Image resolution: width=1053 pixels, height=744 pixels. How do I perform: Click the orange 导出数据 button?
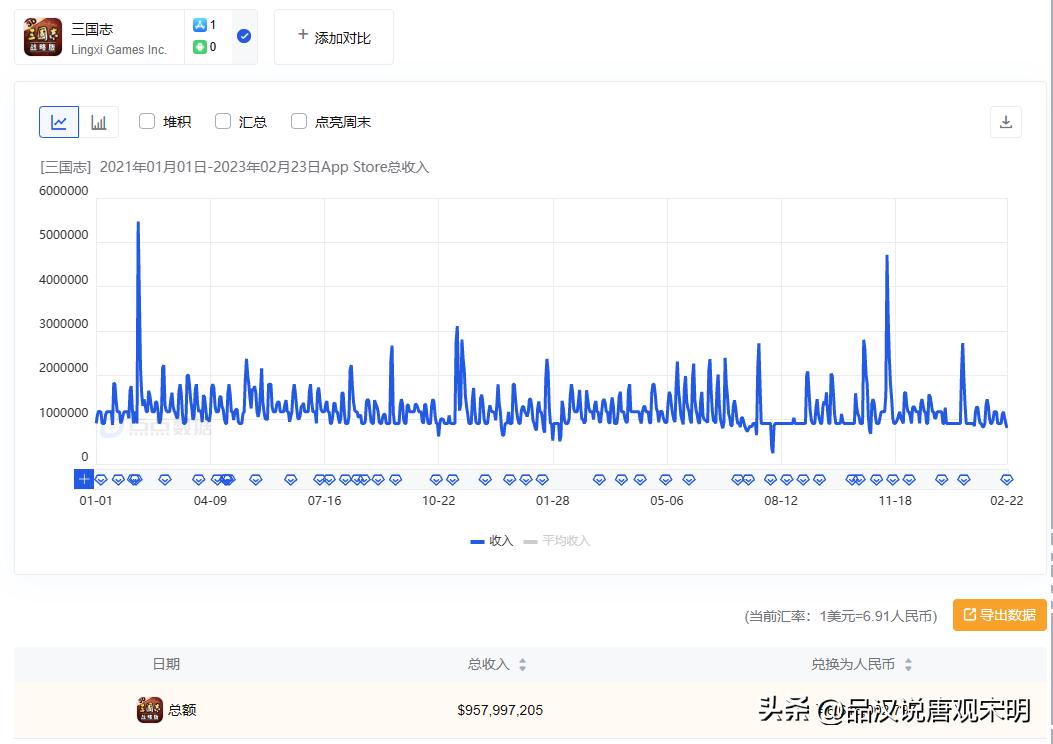[x=998, y=614]
